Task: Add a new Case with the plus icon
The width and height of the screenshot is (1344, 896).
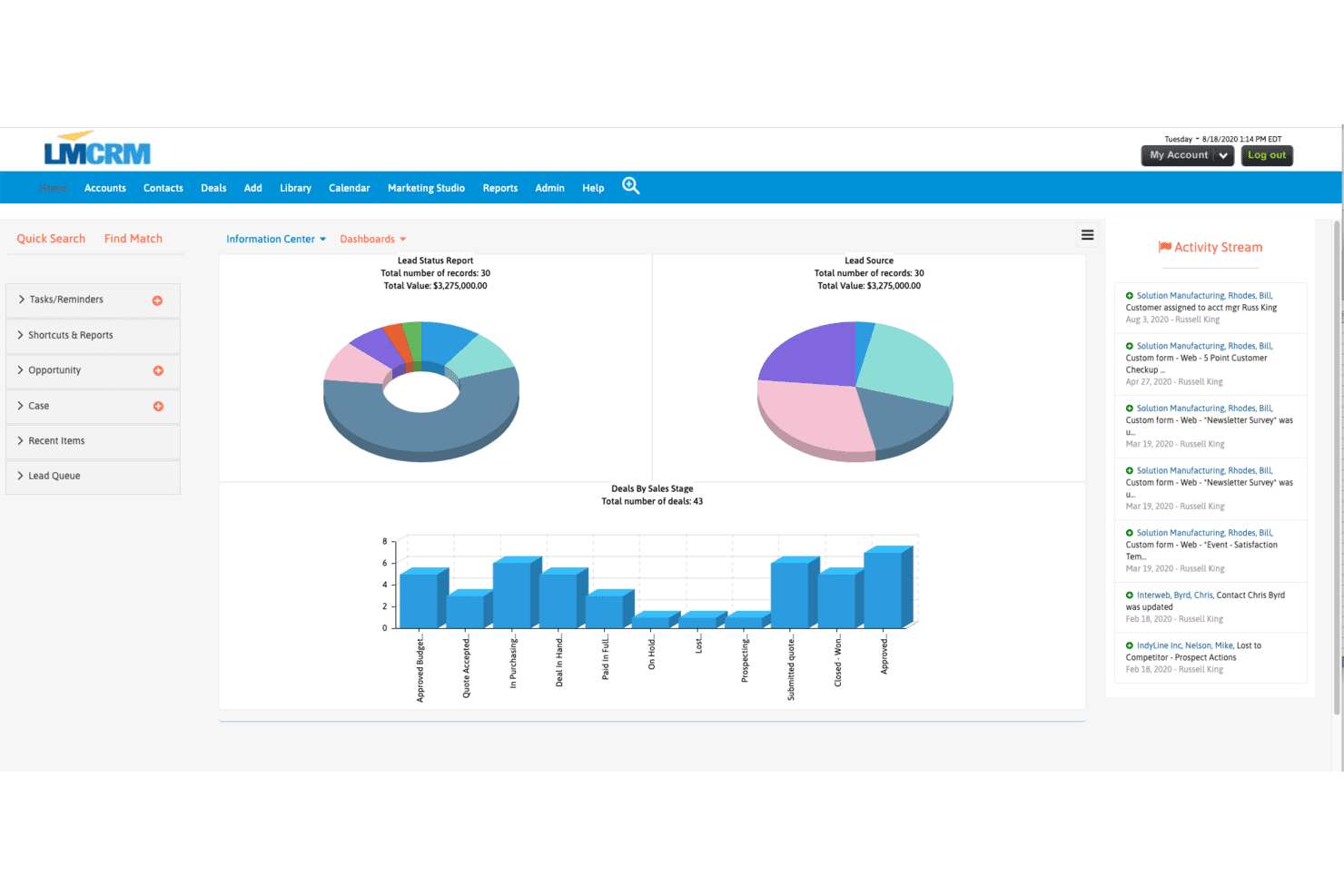Action: point(158,407)
